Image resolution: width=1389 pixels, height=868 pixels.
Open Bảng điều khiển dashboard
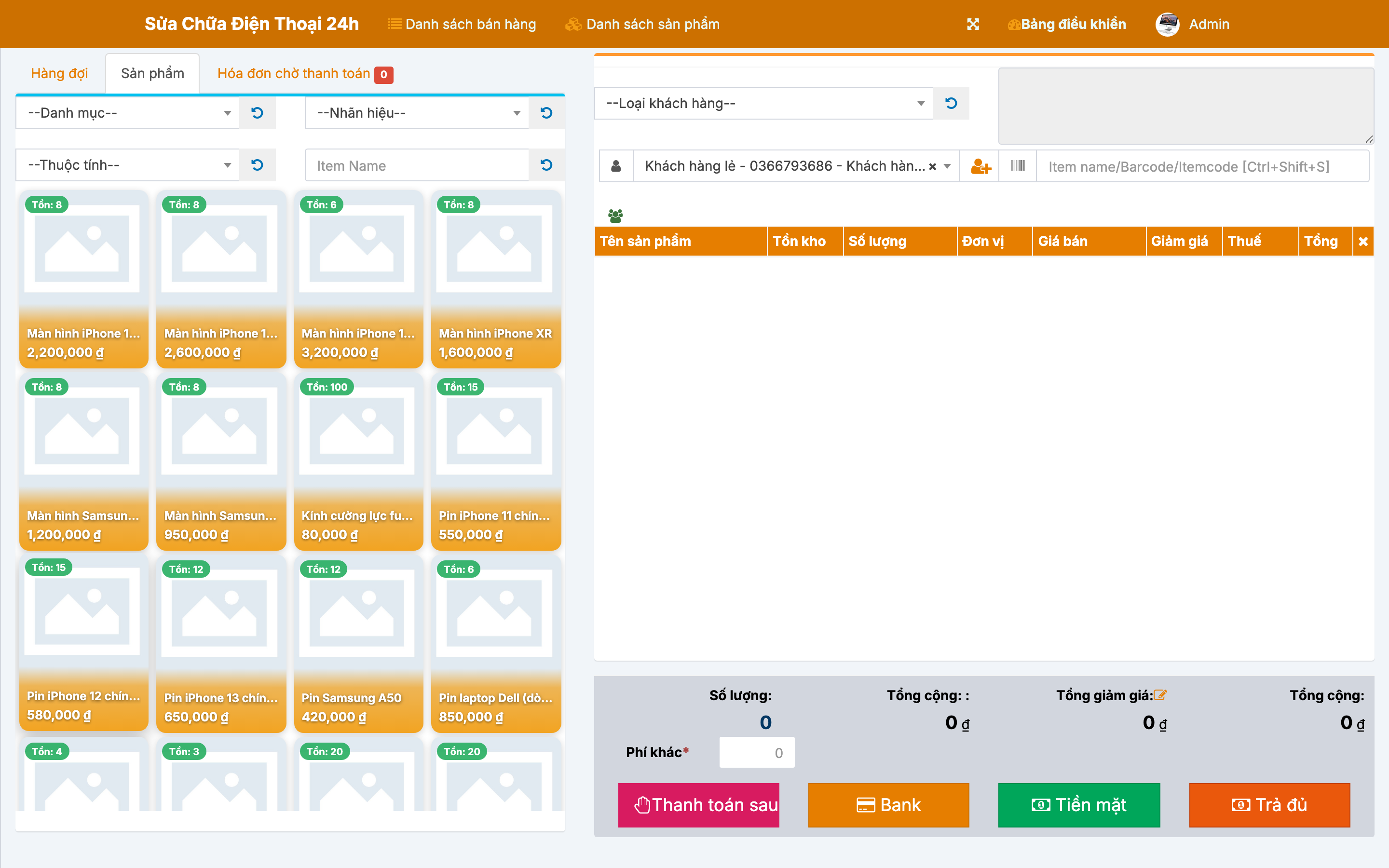(1067, 24)
